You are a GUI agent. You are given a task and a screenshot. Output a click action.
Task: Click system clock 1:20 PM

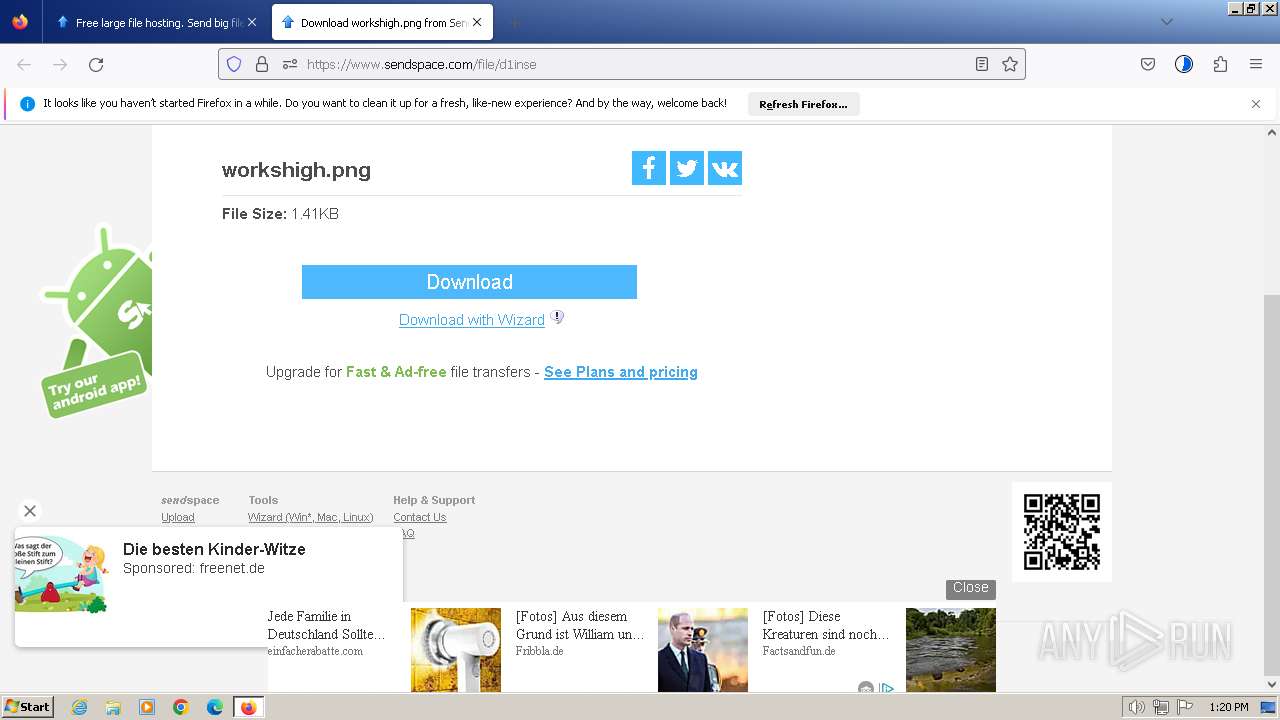click(x=1229, y=707)
